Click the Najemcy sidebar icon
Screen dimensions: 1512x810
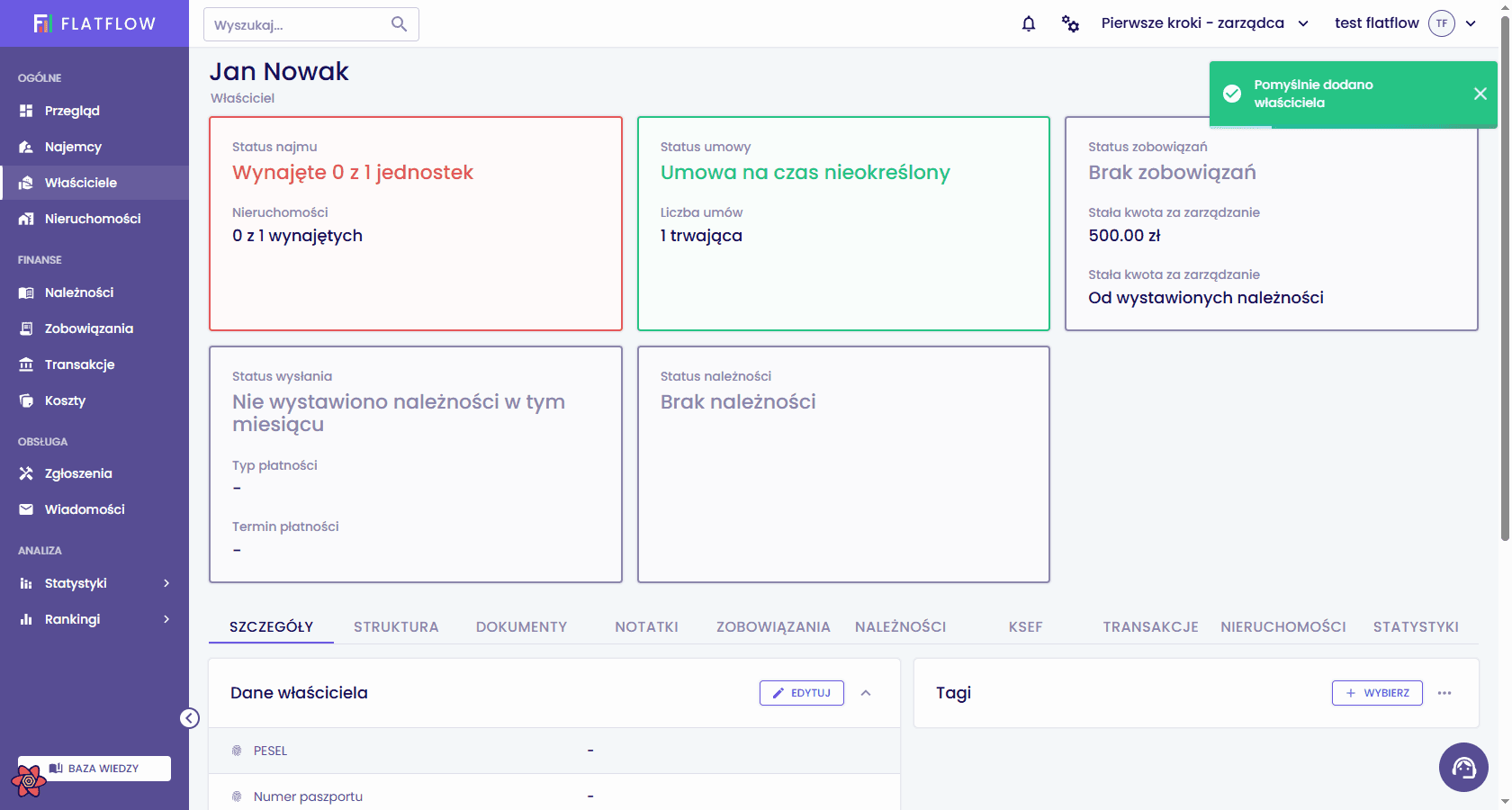pos(26,147)
